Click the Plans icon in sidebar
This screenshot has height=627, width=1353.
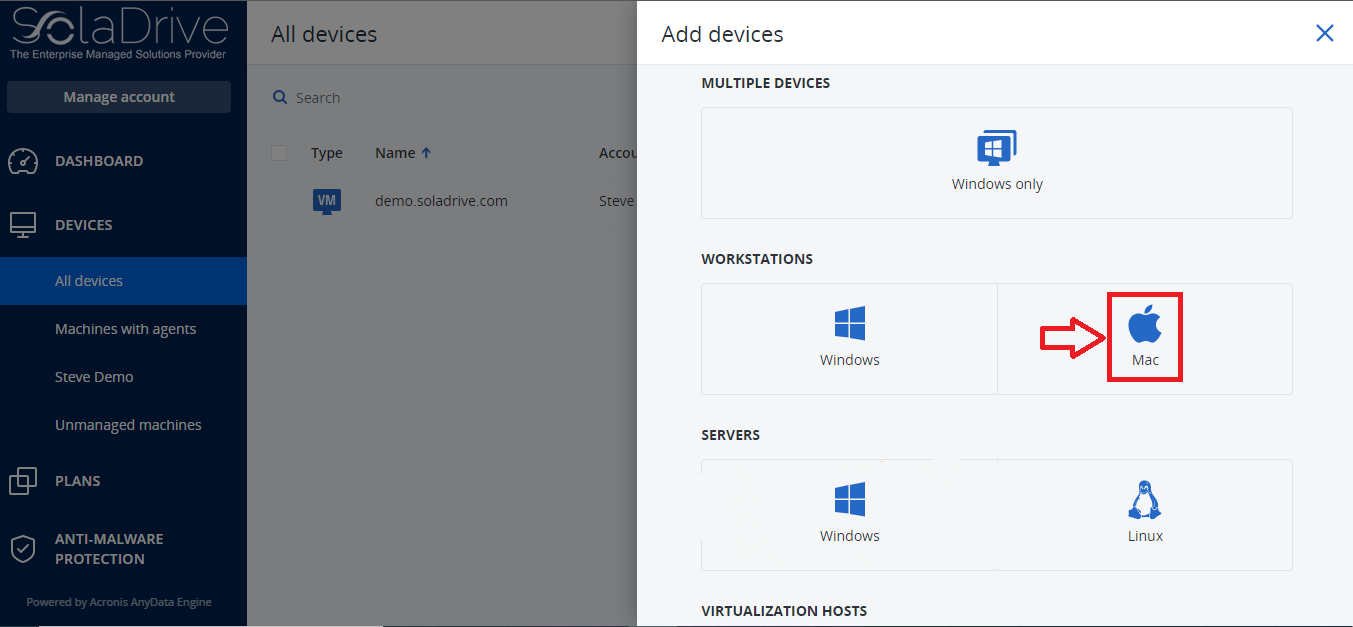pyautogui.click(x=23, y=481)
